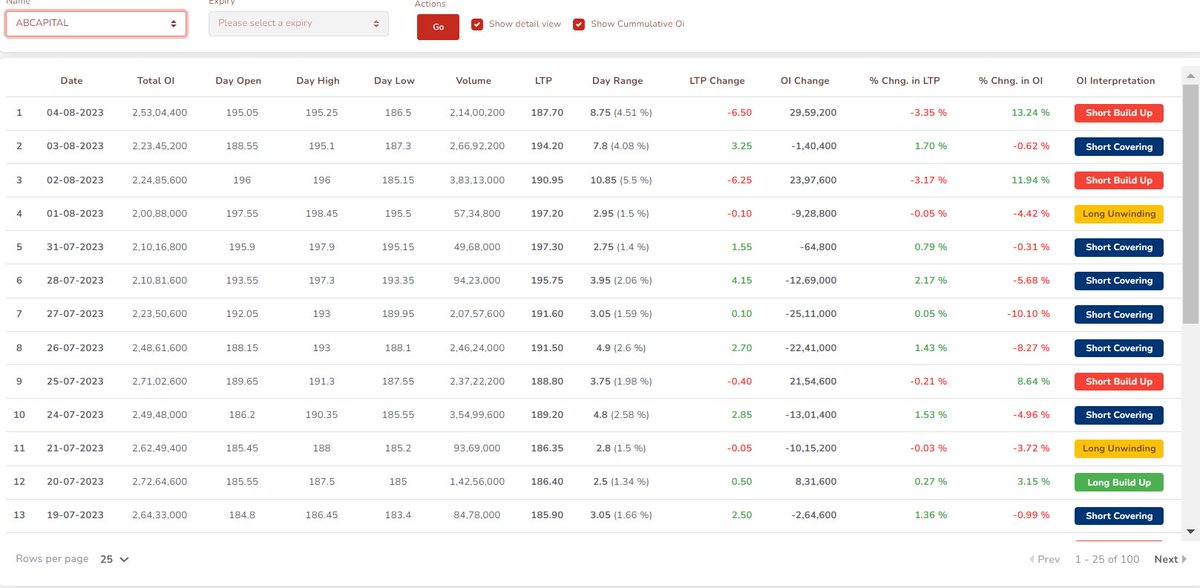Sort by Day Low column header
This screenshot has width=1200, height=588.
394,80
